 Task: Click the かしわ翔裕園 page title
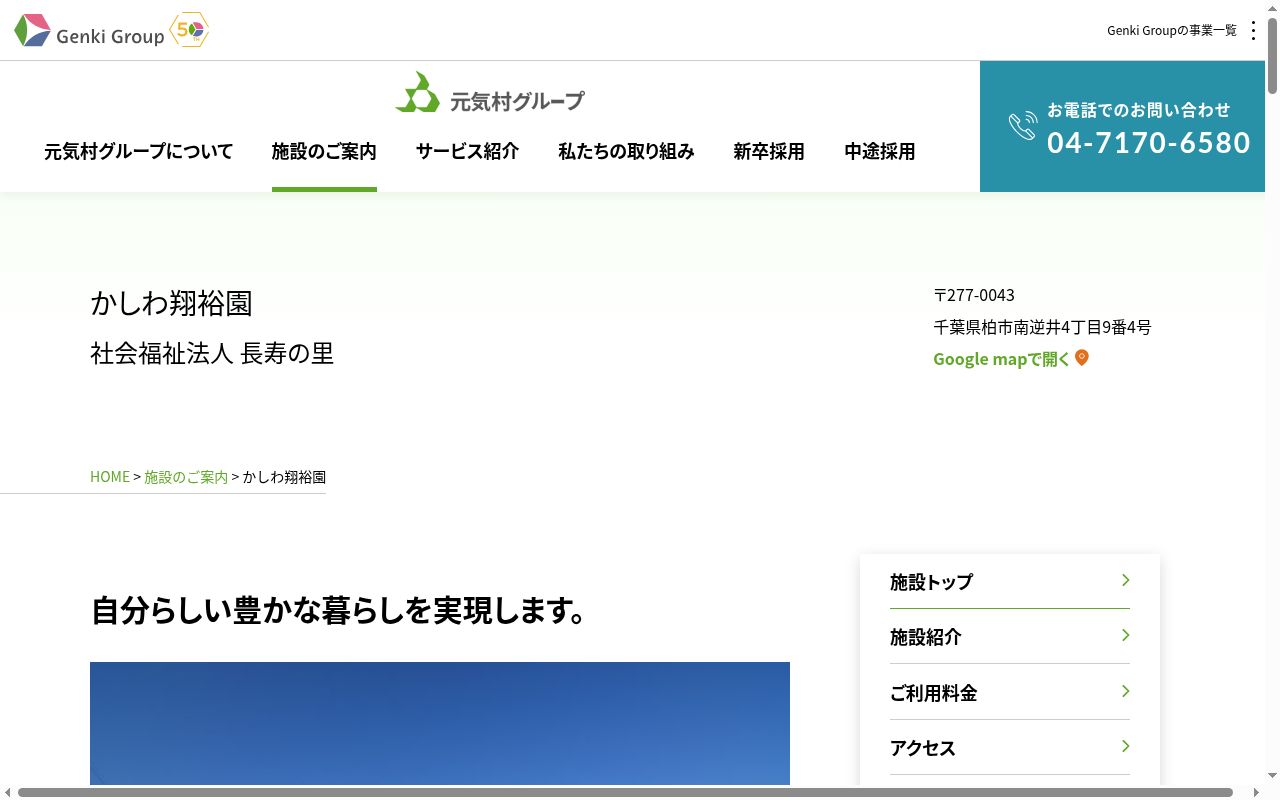[x=171, y=303]
